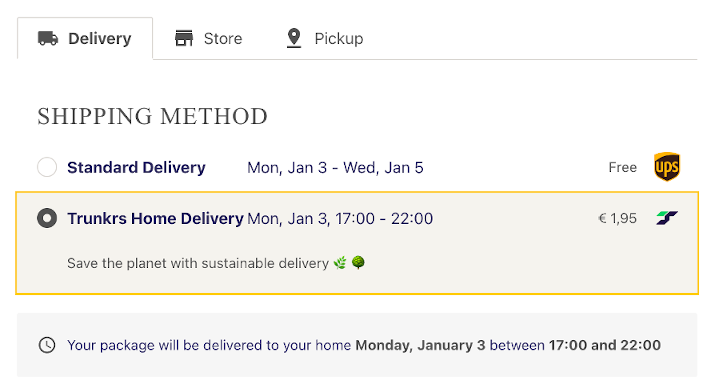Select the Standard Delivery radio button
Image resolution: width=723 pixels, height=392 pixels.
[x=47, y=167]
